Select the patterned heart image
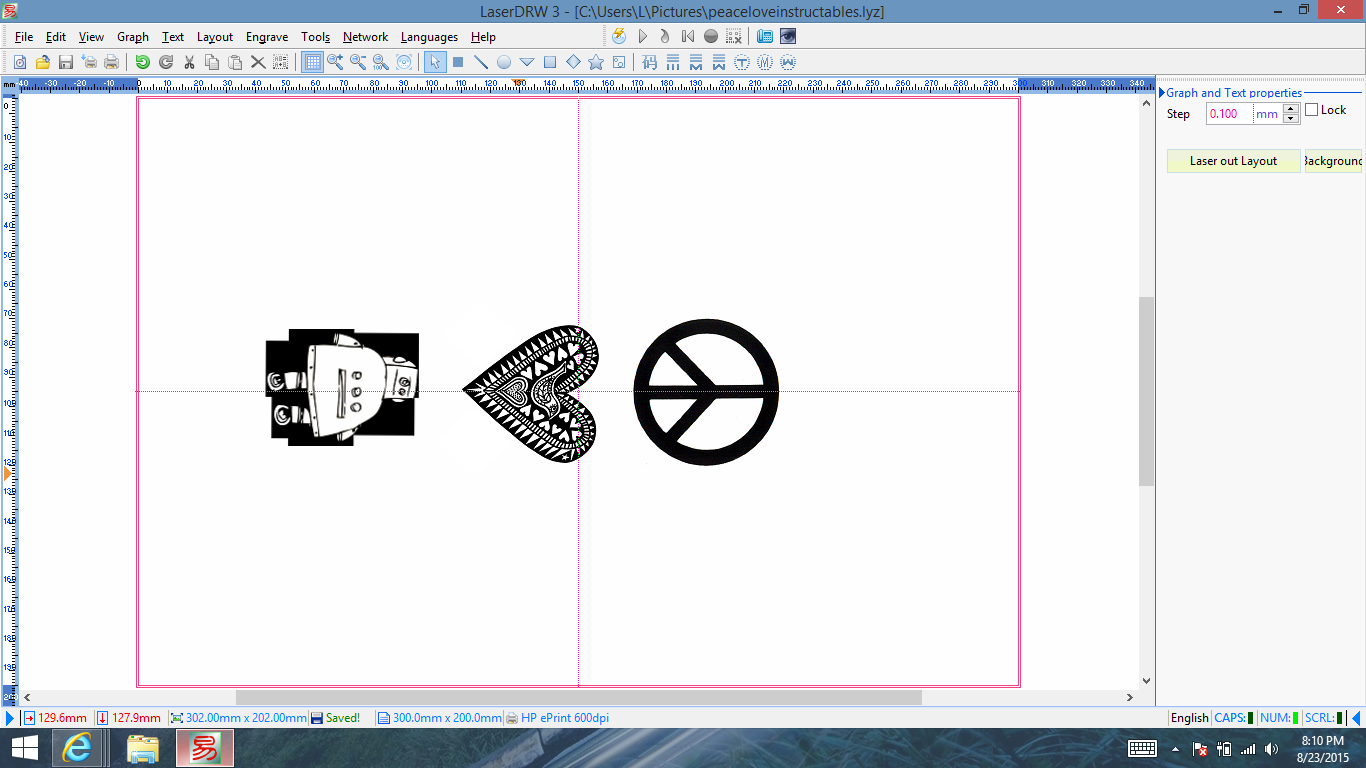1366x768 pixels. [530, 393]
